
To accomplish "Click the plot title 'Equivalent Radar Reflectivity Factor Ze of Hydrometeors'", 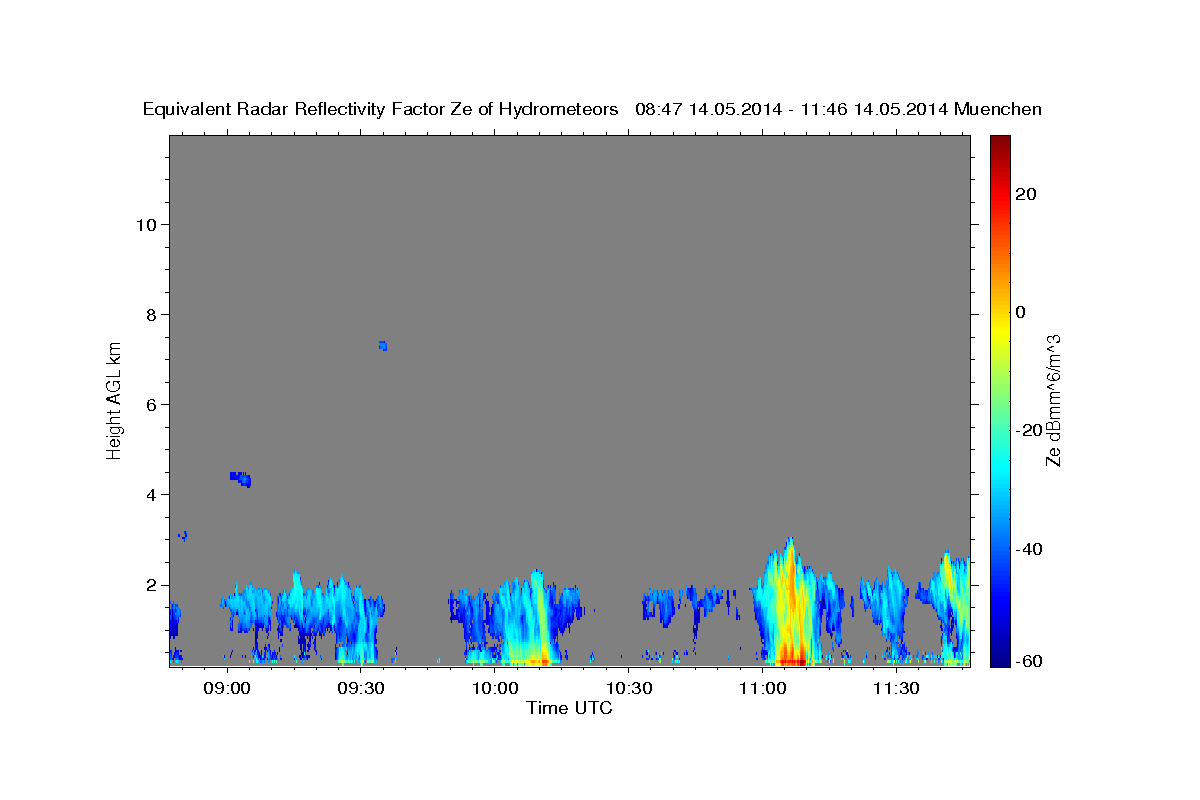I will 381,110.
